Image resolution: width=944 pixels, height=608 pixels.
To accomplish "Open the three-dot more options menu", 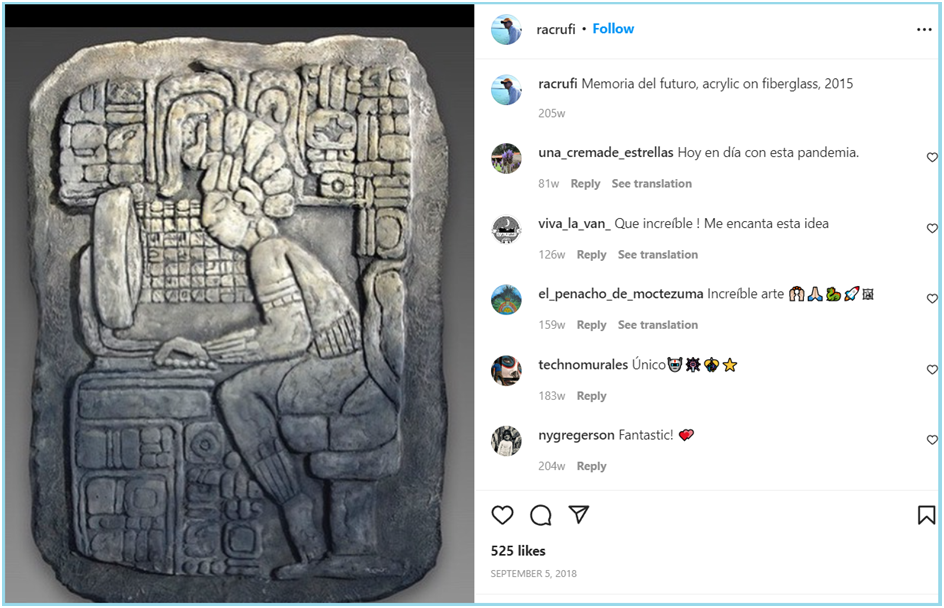I will click(924, 29).
